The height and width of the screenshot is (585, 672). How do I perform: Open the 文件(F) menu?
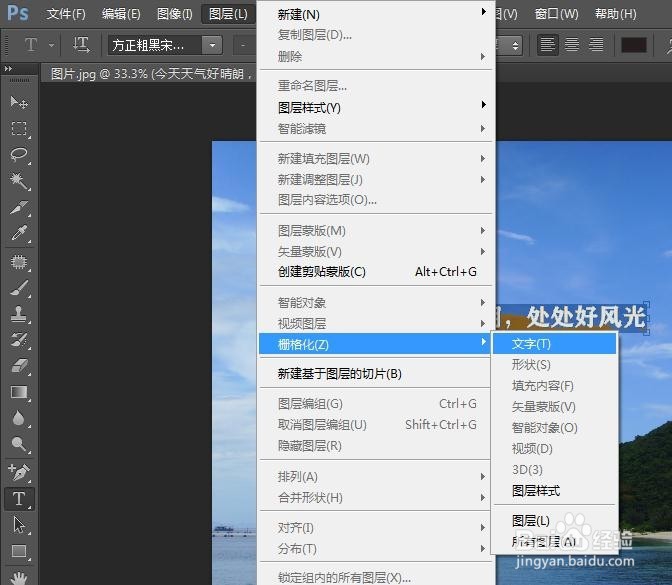pyautogui.click(x=66, y=14)
